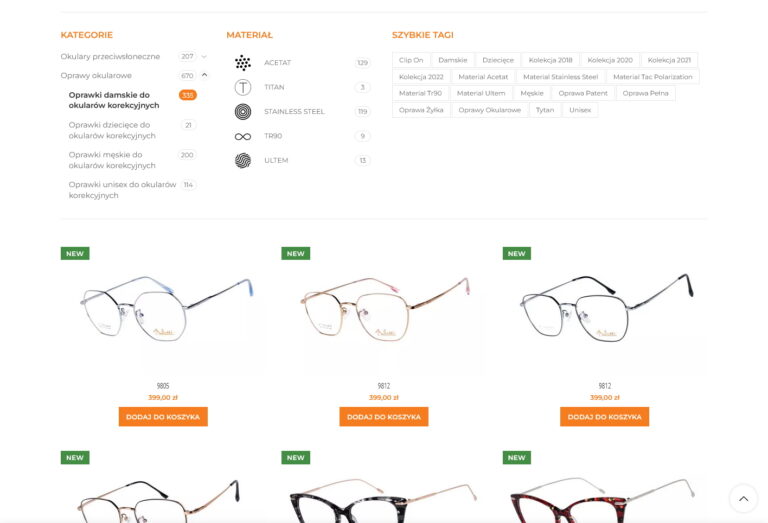This screenshot has height=523, width=768.
Task: Select the Oprawa Żyłka tag
Action: point(421,110)
